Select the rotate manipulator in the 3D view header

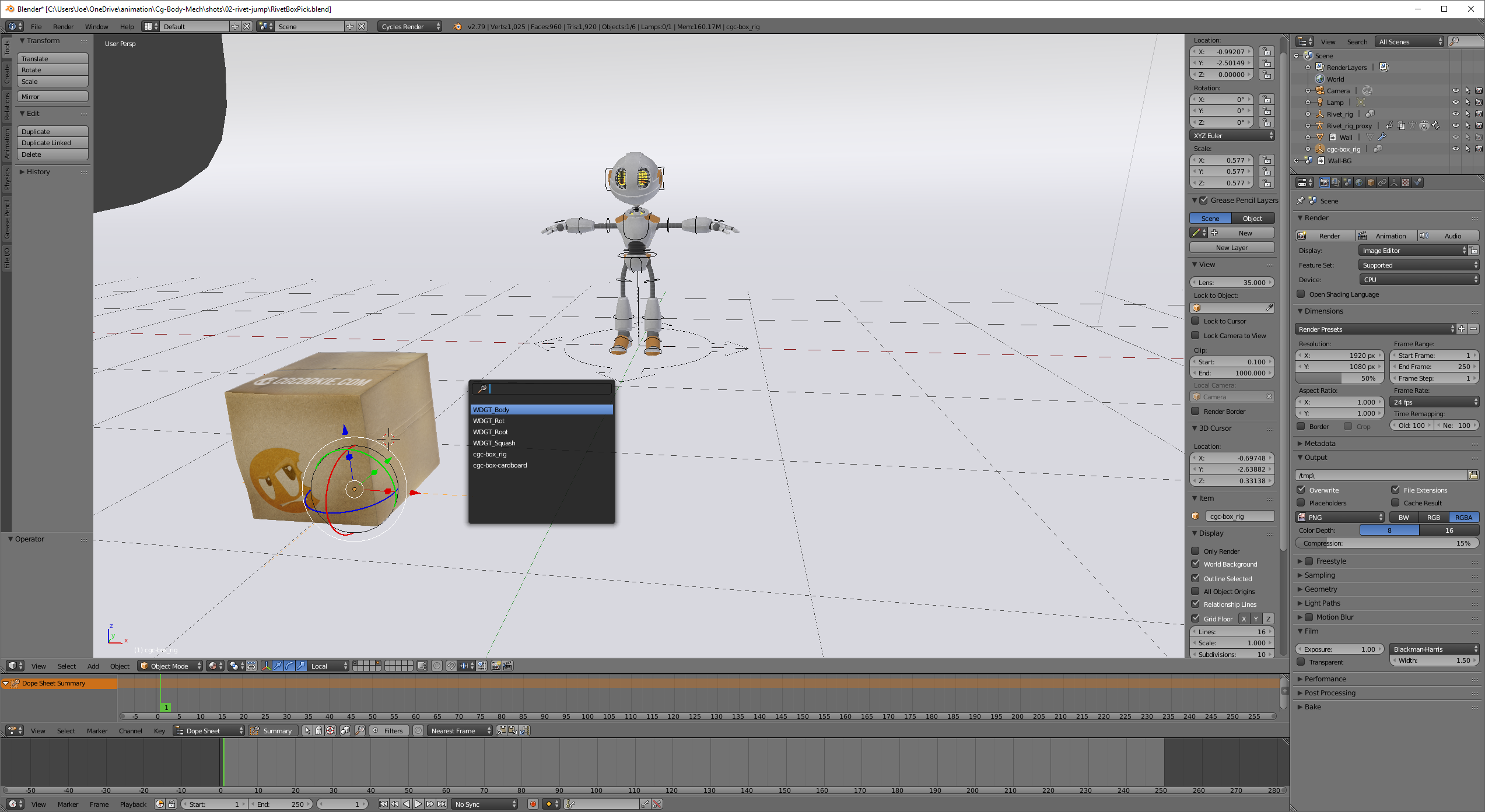click(x=288, y=666)
